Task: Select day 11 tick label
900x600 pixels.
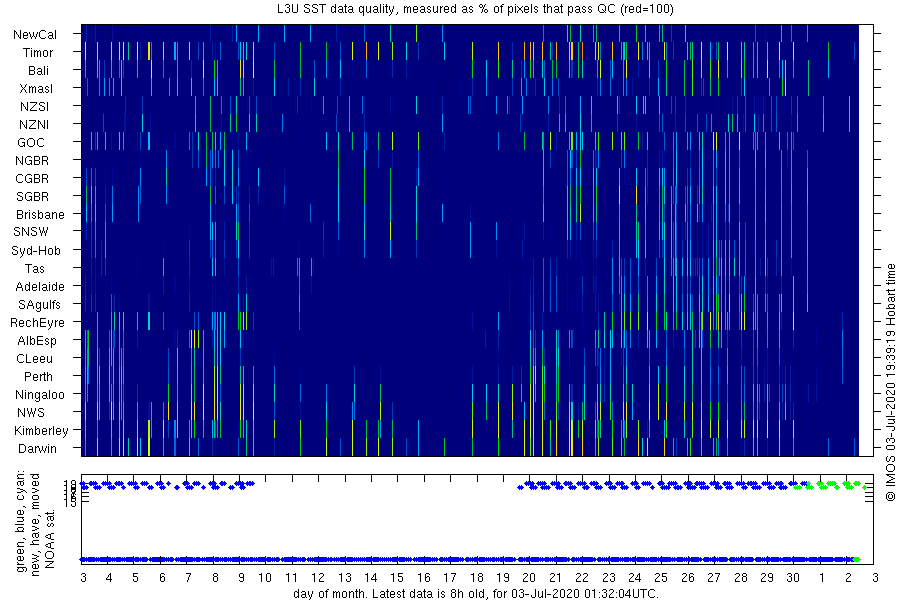Action: (292, 578)
